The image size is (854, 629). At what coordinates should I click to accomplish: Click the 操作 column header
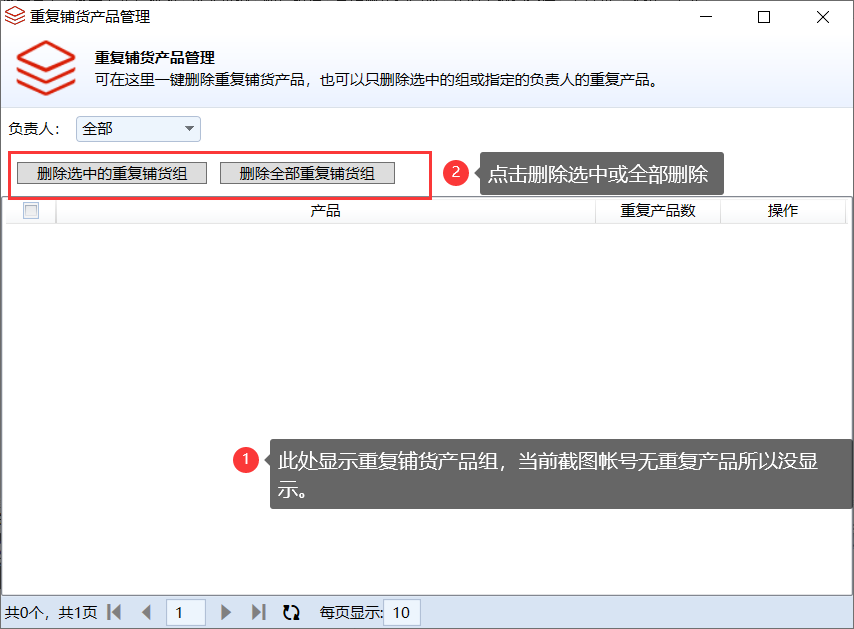(782, 211)
